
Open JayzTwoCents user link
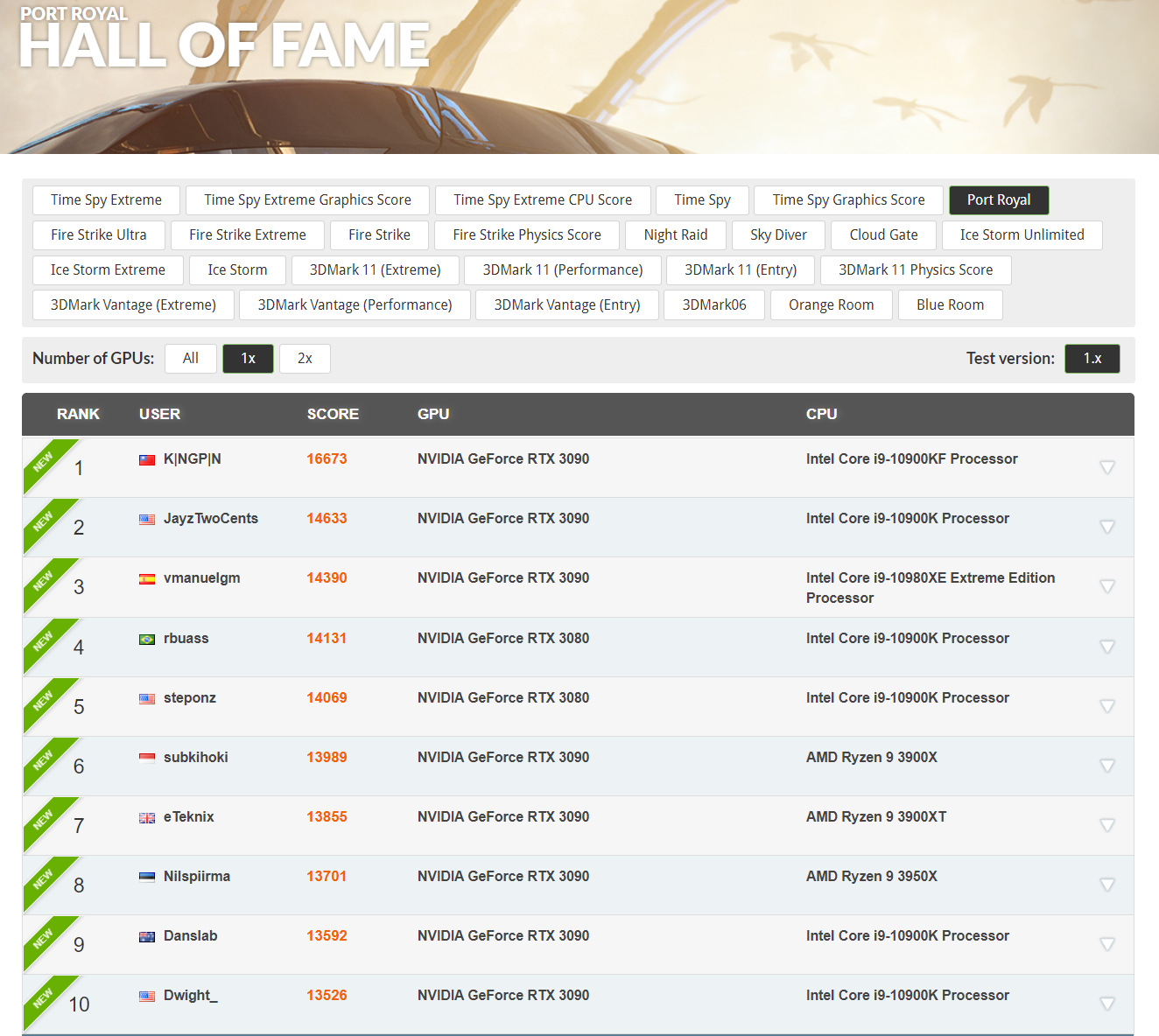[210, 519]
